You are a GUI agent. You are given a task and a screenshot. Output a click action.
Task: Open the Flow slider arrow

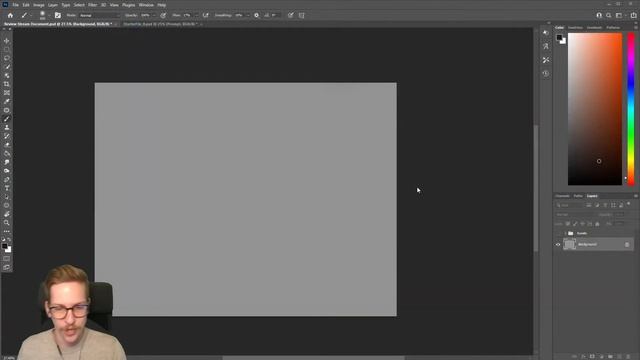tap(196, 16)
